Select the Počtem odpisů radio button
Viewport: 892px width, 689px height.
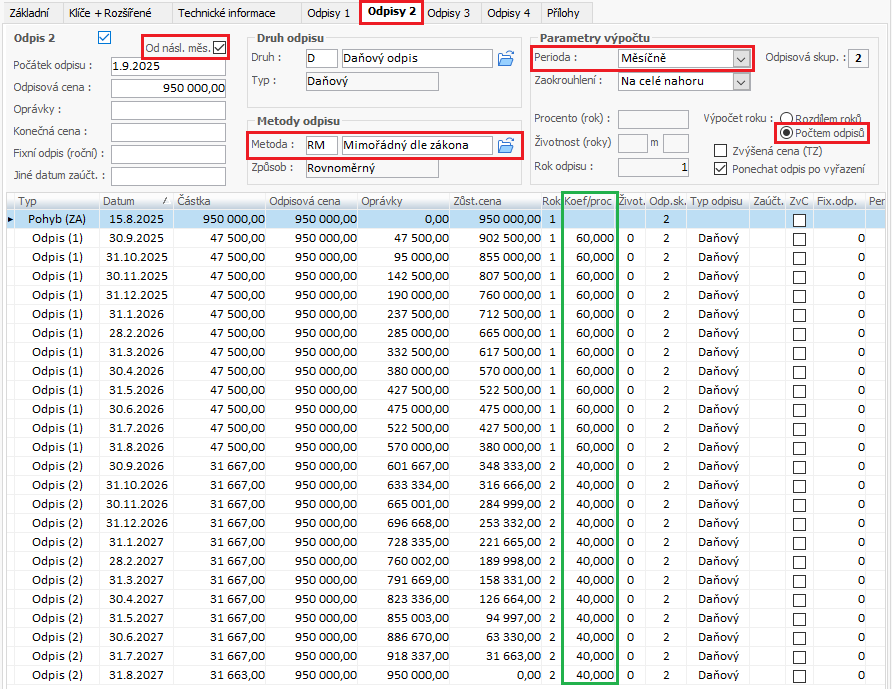pos(786,133)
